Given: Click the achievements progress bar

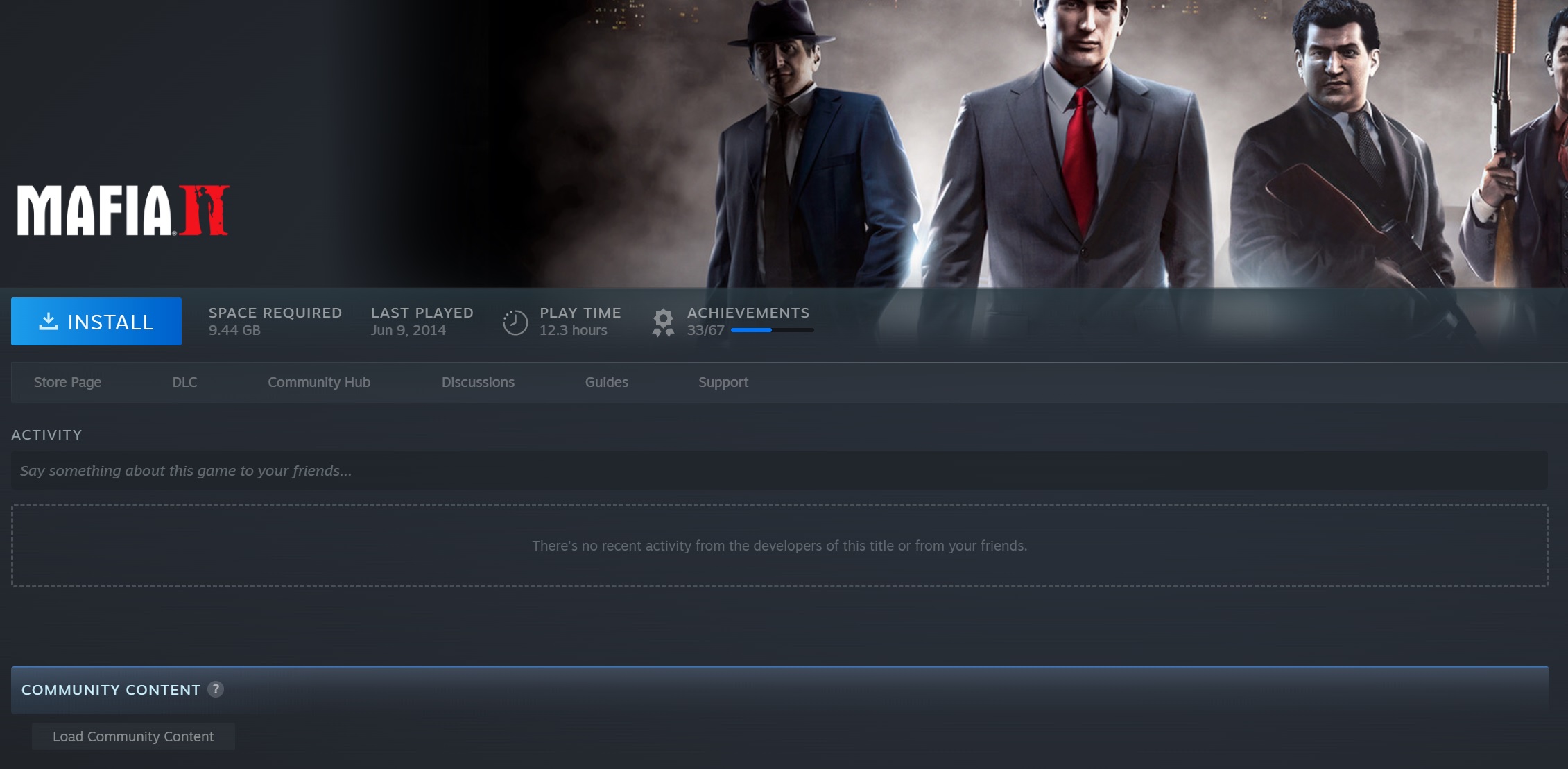Looking at the screenshot, I should point(772,330).
